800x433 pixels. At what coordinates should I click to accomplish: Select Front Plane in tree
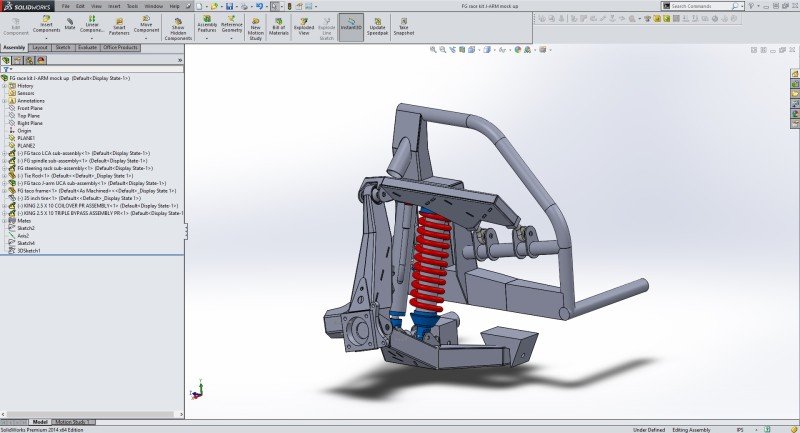click(30, 108)
